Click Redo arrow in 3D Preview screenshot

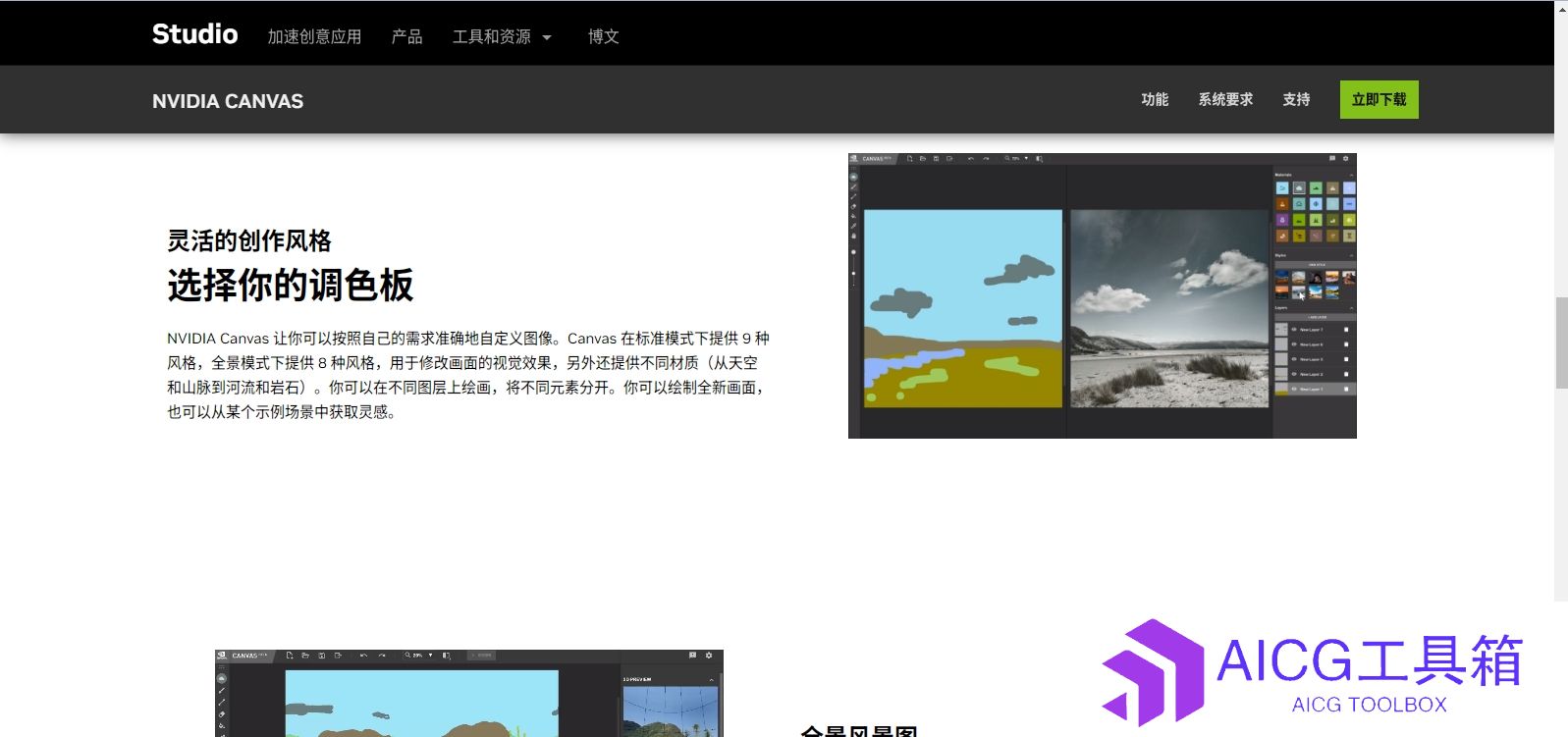pyautogui.click(x=382, y=656)
